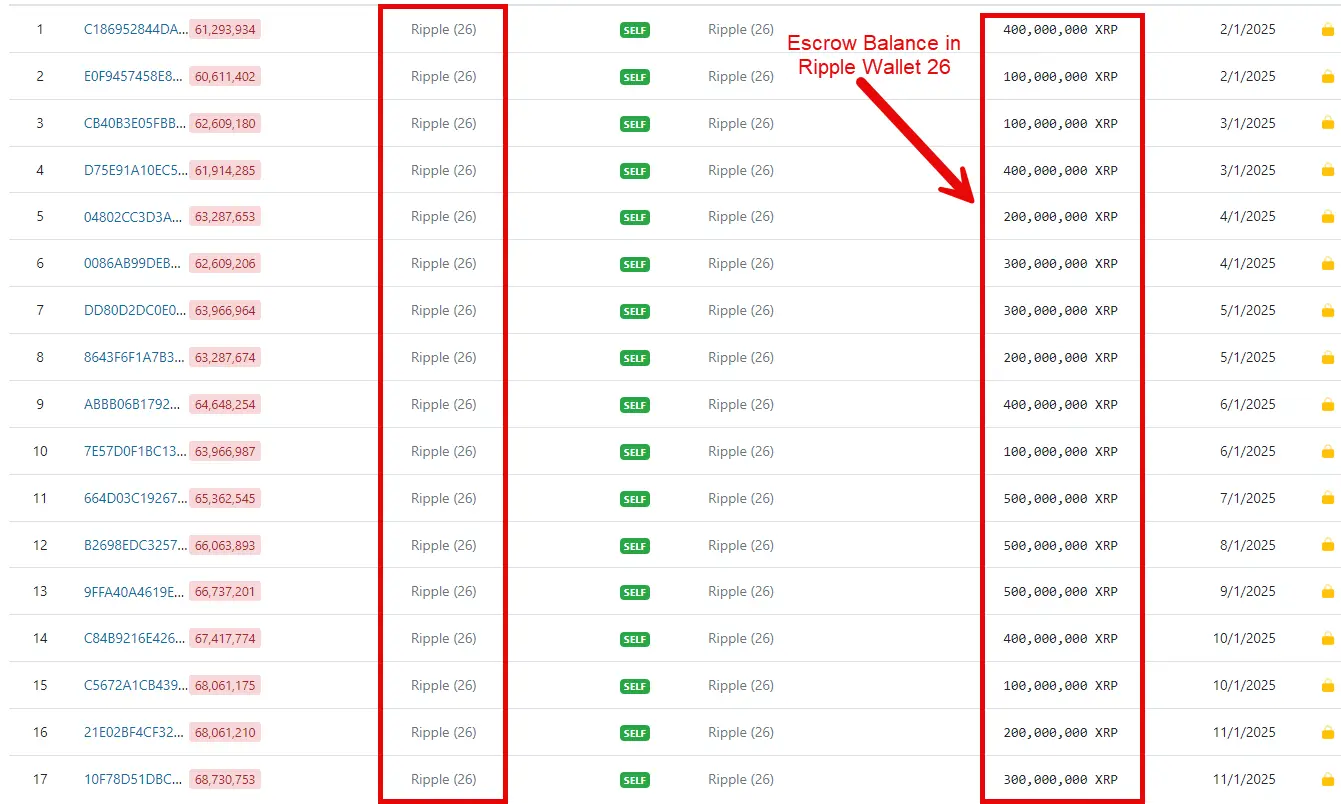Open transaction C5672A1CB439...
Image resolution: width=1341 pixels, height=804 pixels.
coord(136,686)
